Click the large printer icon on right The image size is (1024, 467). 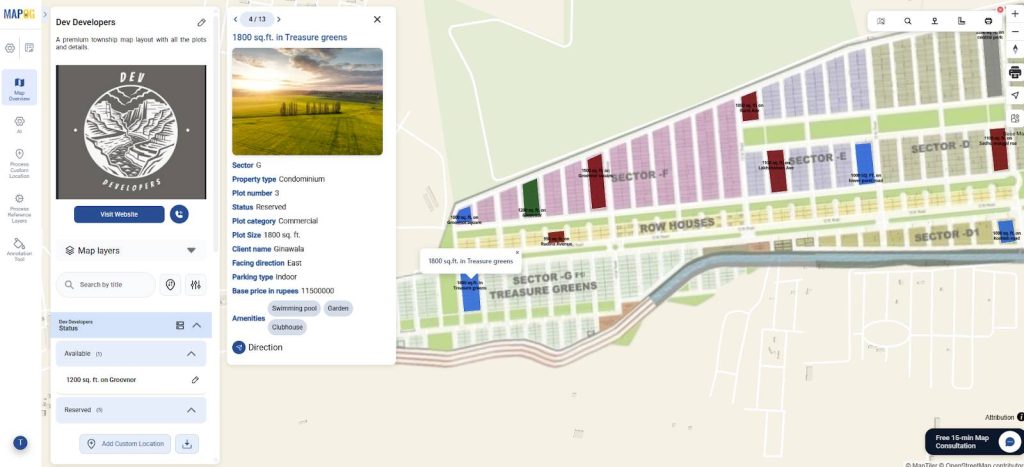(1015, 72)
